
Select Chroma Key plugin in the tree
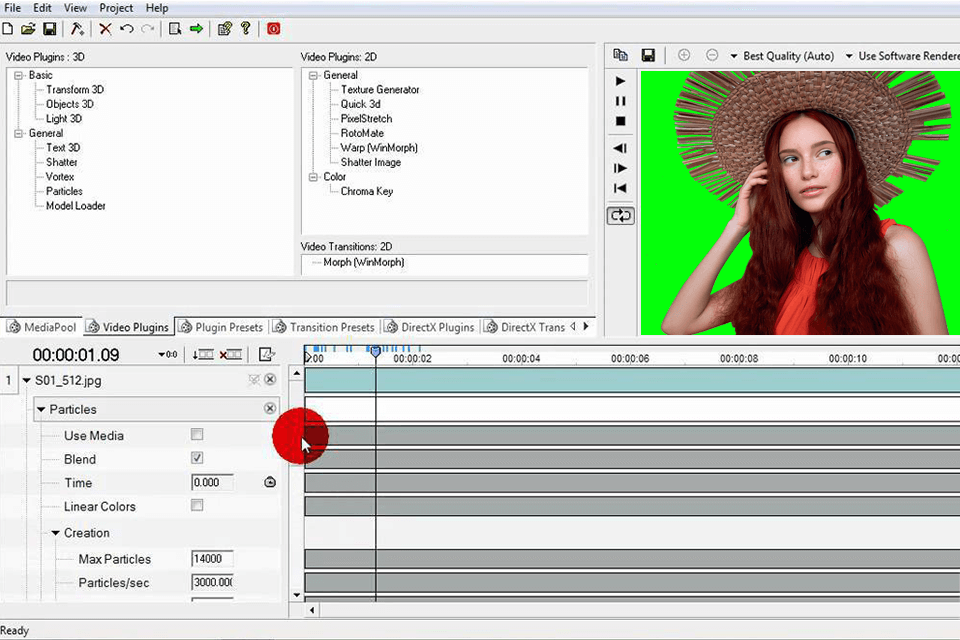pos(367,191)
